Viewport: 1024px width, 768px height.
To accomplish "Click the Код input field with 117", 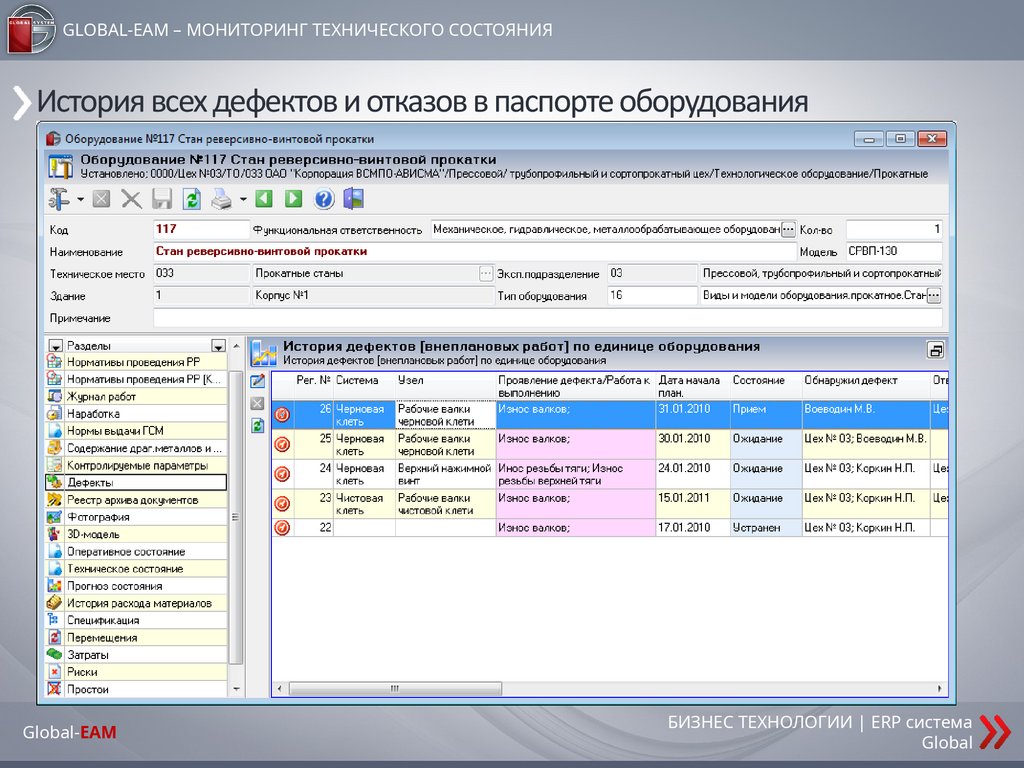I will pyautogui.click(x=201, y=229).
